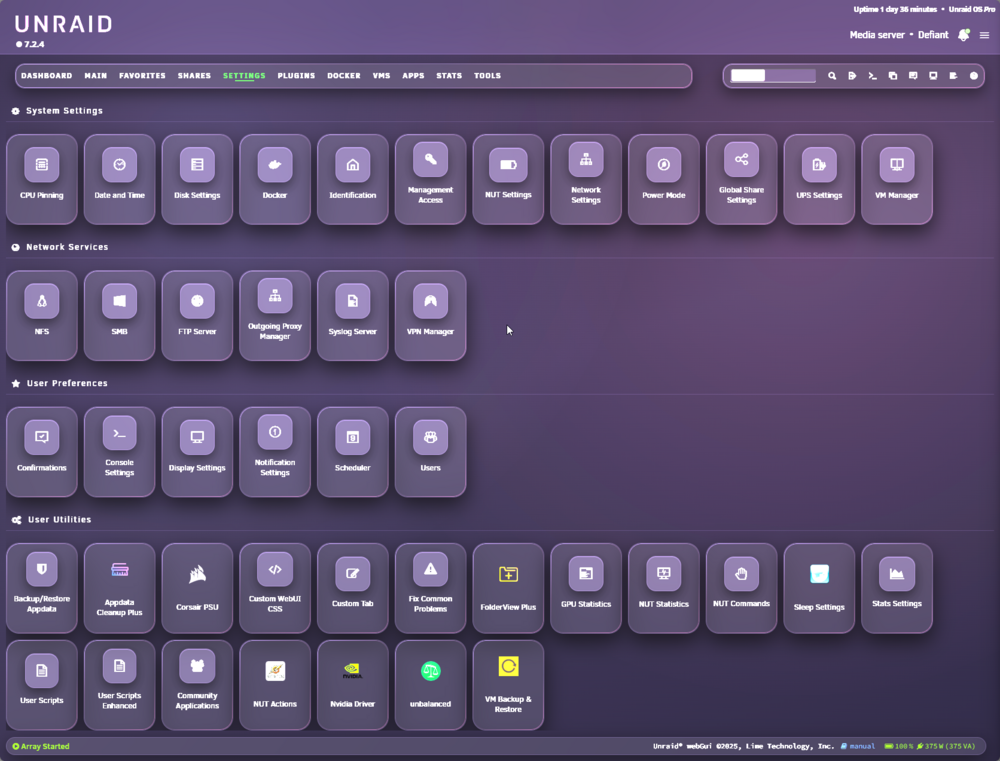Open SMB settings tile

tap(119, 315)
